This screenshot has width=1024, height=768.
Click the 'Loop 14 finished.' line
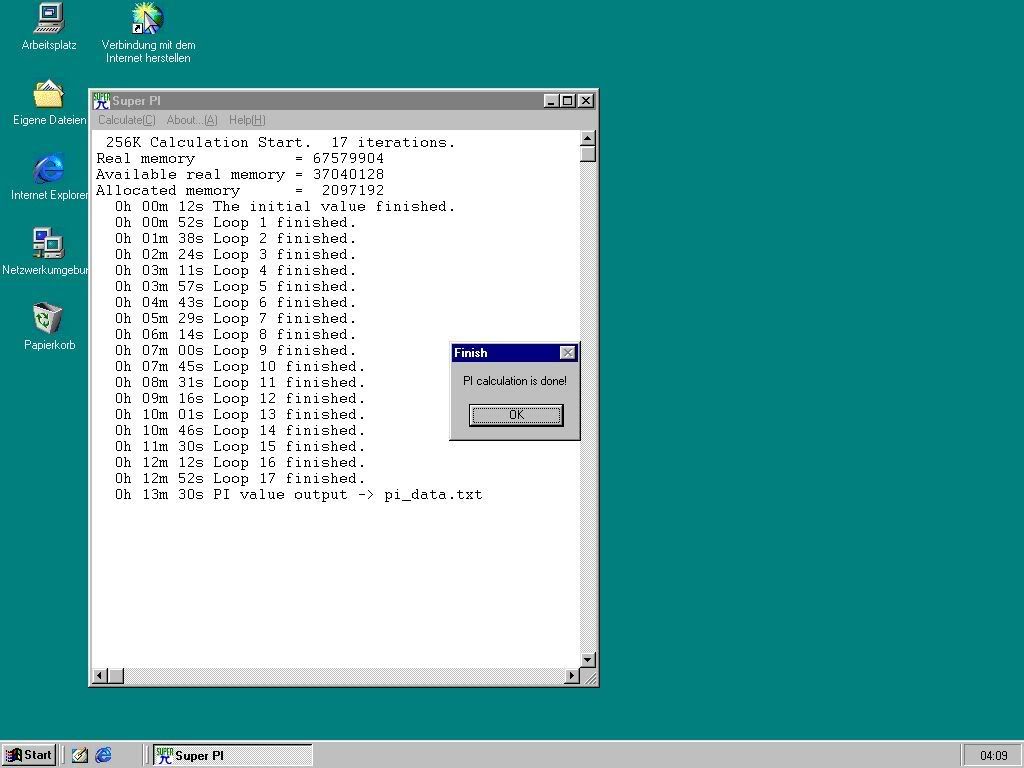pos(240,430)
